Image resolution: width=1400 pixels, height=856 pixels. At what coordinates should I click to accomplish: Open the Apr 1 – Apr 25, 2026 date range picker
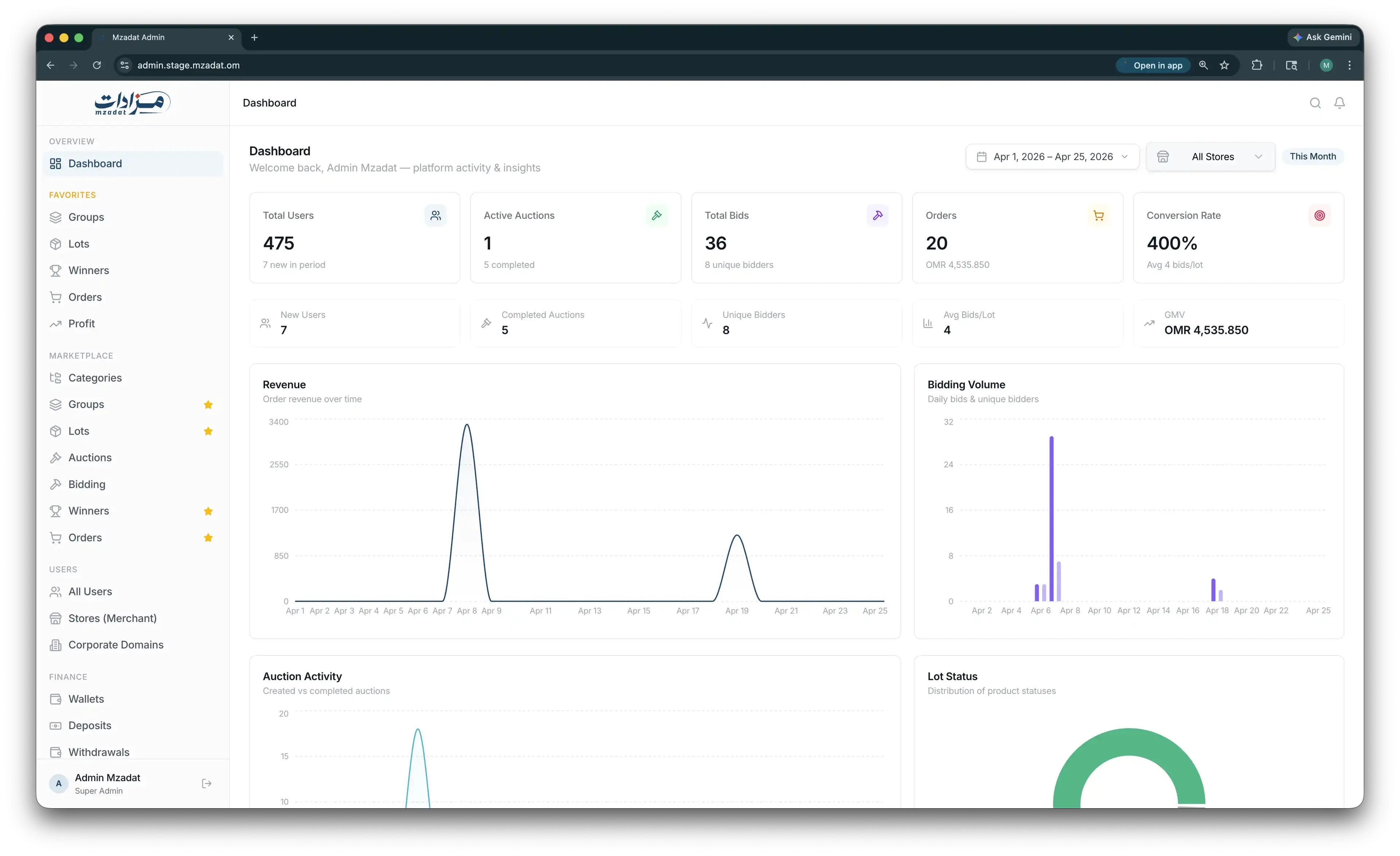1052,157
